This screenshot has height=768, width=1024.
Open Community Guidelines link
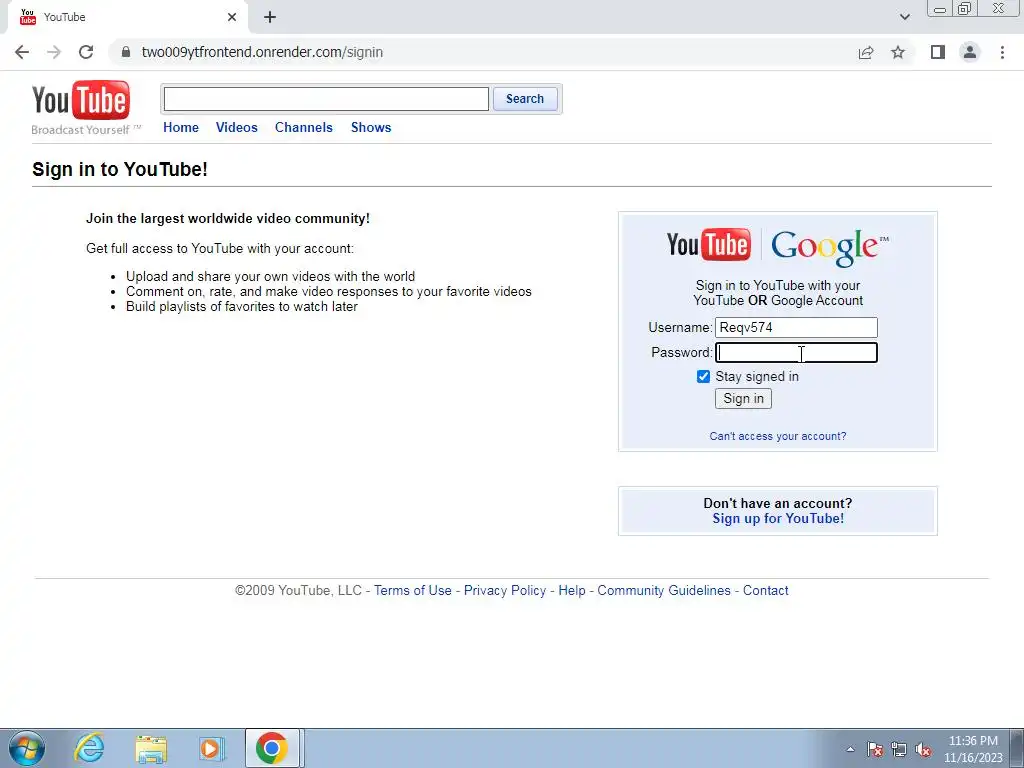(x=664, y=590)
